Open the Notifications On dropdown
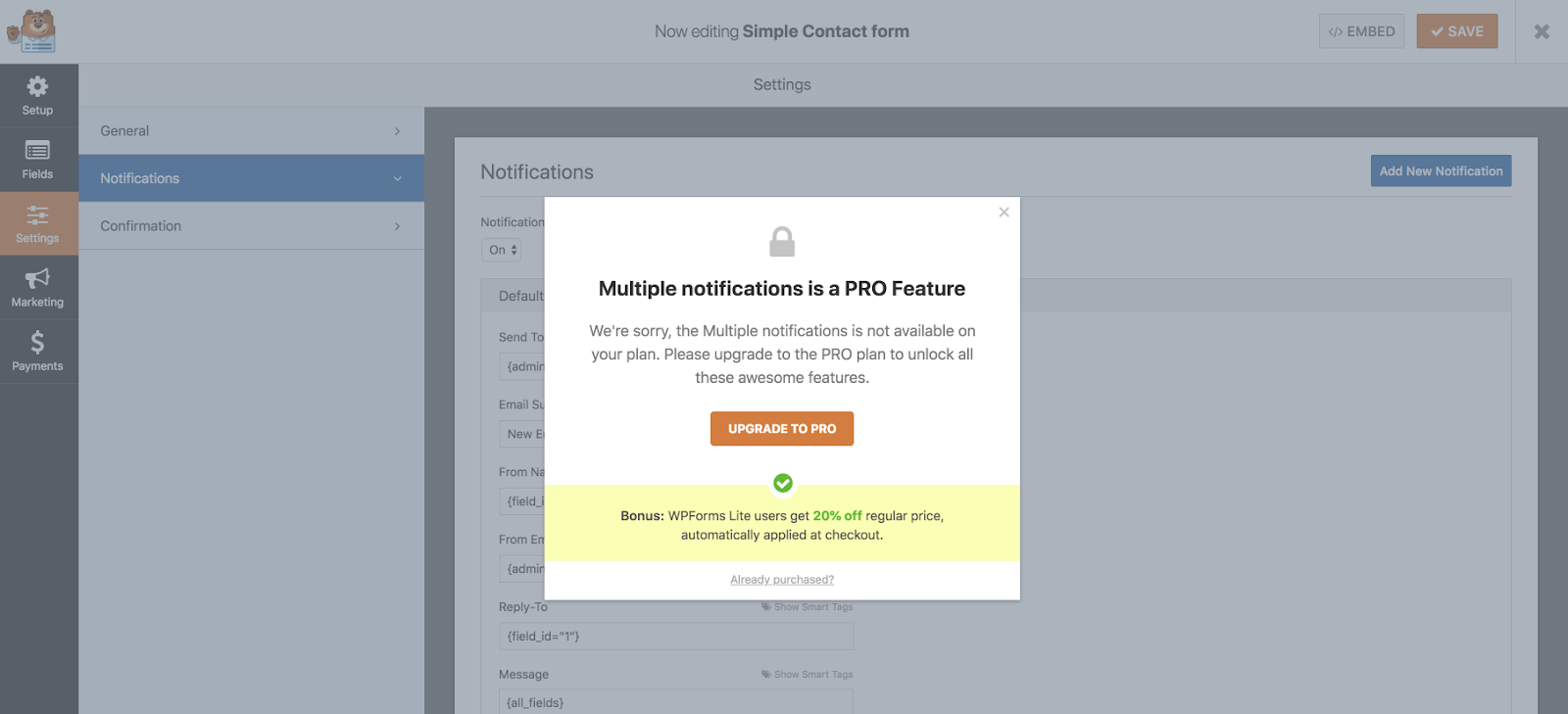Viewport: 1568px width, 714px height. pos(501,250)
